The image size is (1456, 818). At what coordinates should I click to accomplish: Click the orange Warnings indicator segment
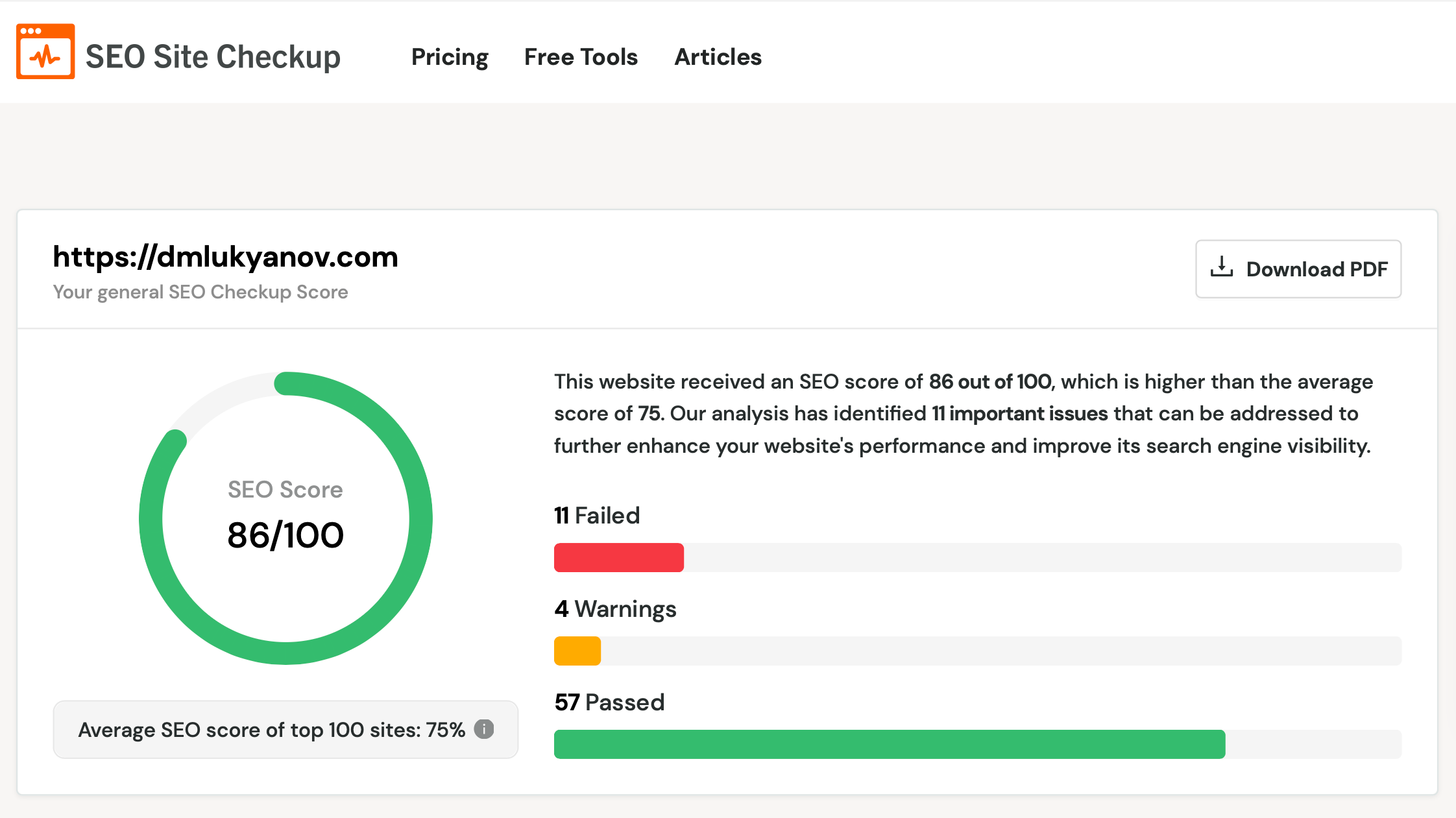tap(576, 651)
